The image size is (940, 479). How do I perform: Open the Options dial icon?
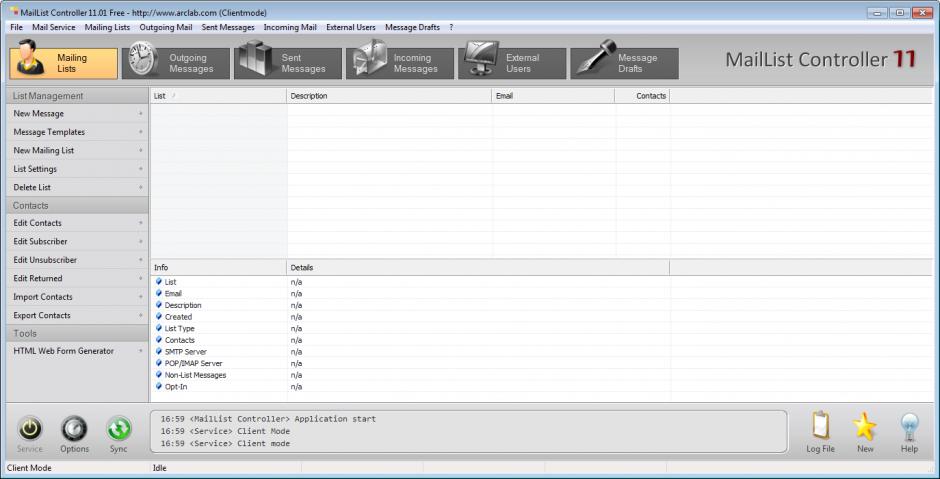pyautogui.click(x=74, y=429)
